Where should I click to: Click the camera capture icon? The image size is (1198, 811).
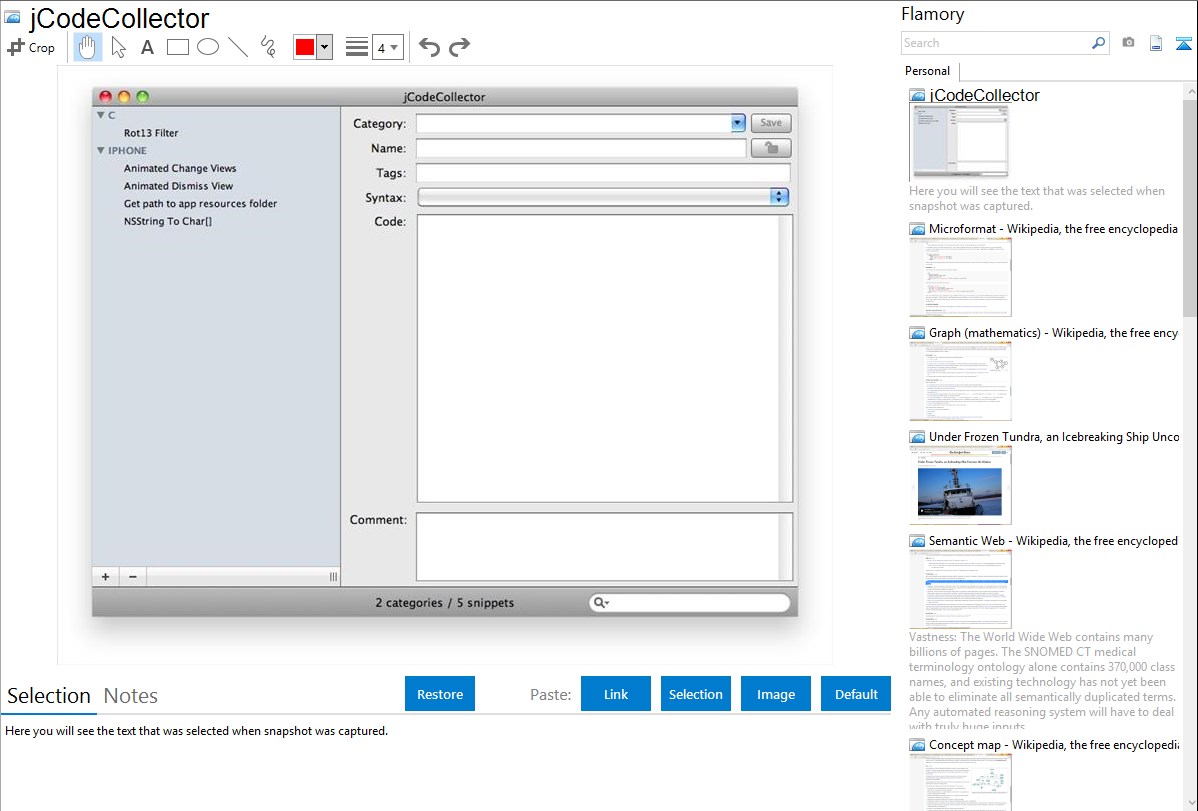1128,43
